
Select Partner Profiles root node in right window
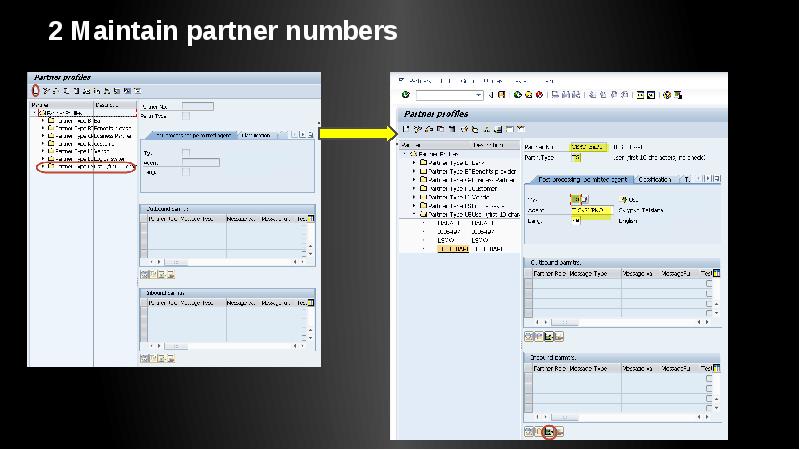pos(438,154)
